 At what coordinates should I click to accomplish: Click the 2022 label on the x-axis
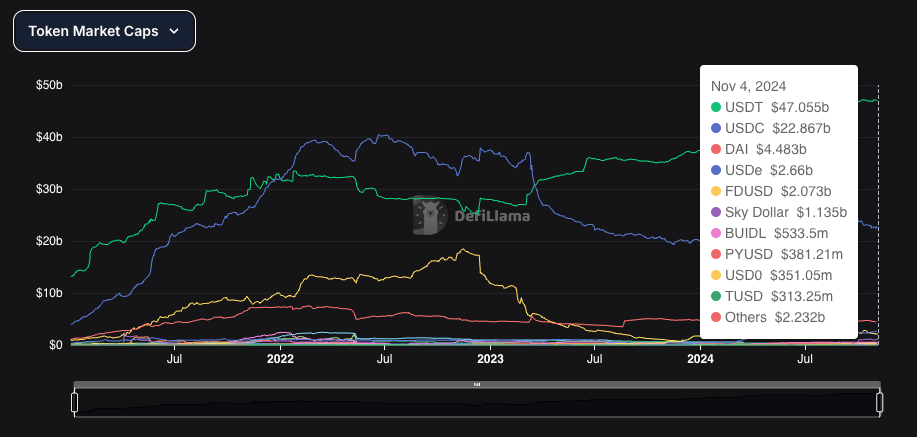tap(280, 358)
